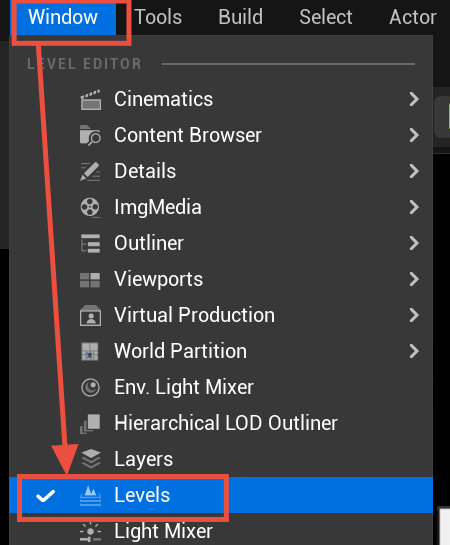Click the Virtual Production icon

coord(90,315)
